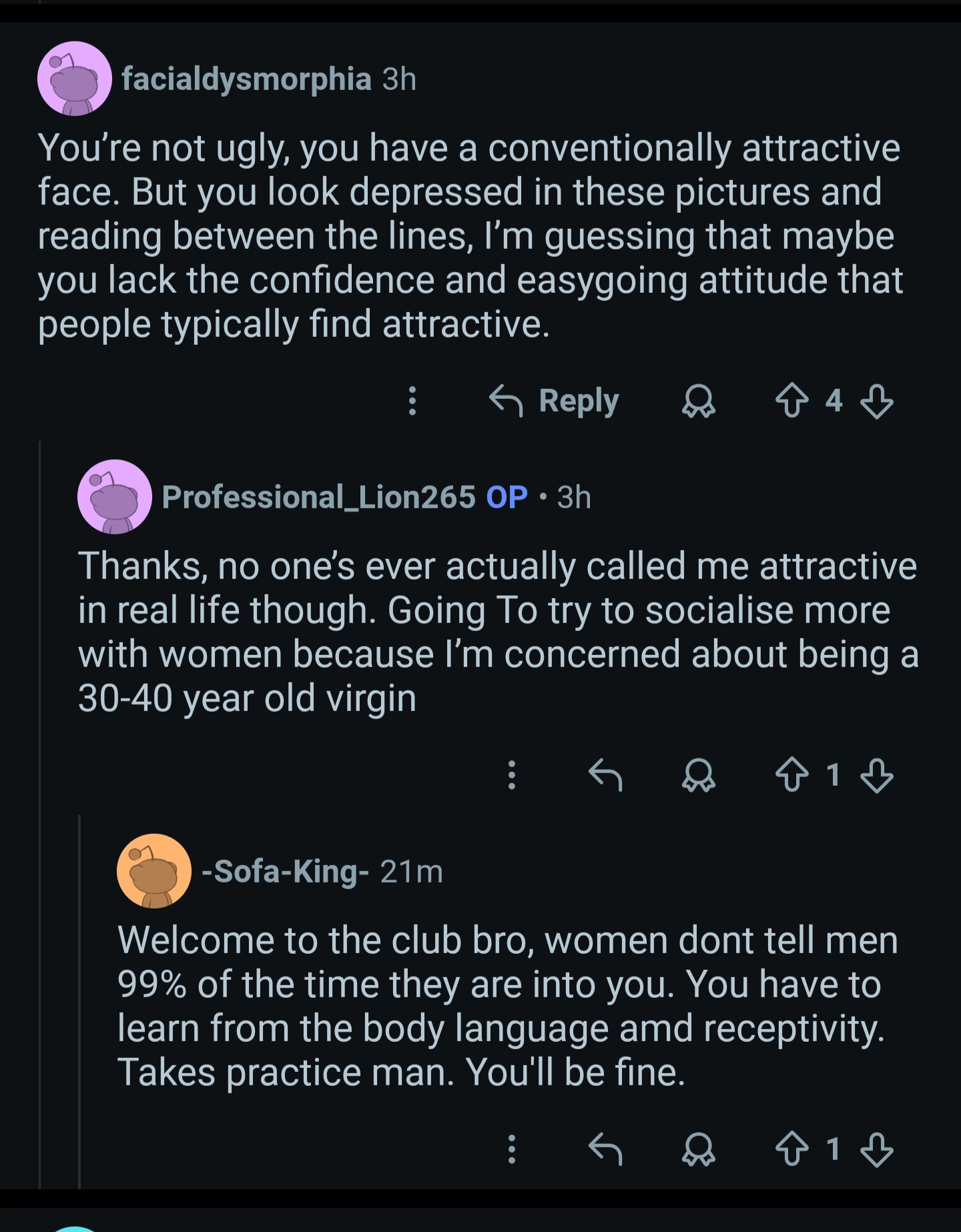961x1232 pixels.
Task: Downvote facialdysmorphia's comment
Action: (x=876, y=402)
